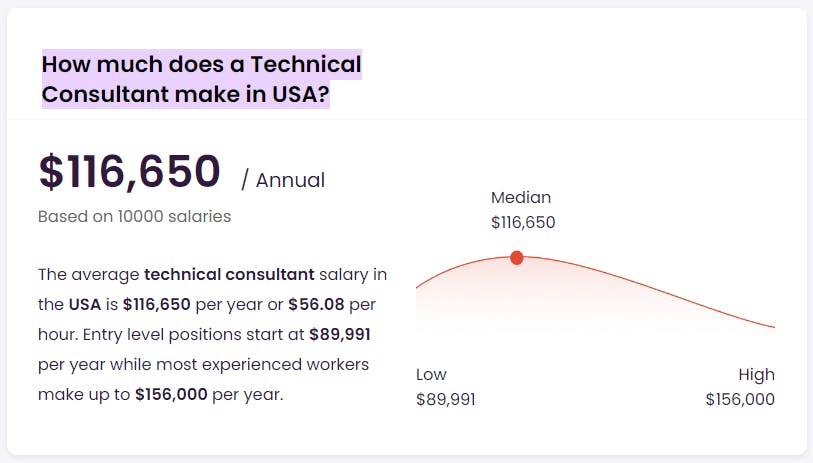This screenshot has width=813, height=463.
Task: Click the $116,650 median value on chart
Action: pos(523,222)
